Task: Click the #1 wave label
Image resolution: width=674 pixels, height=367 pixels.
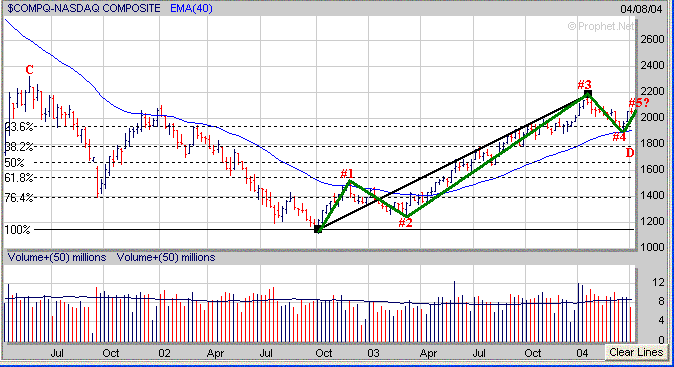Action: tap(347, 174)
